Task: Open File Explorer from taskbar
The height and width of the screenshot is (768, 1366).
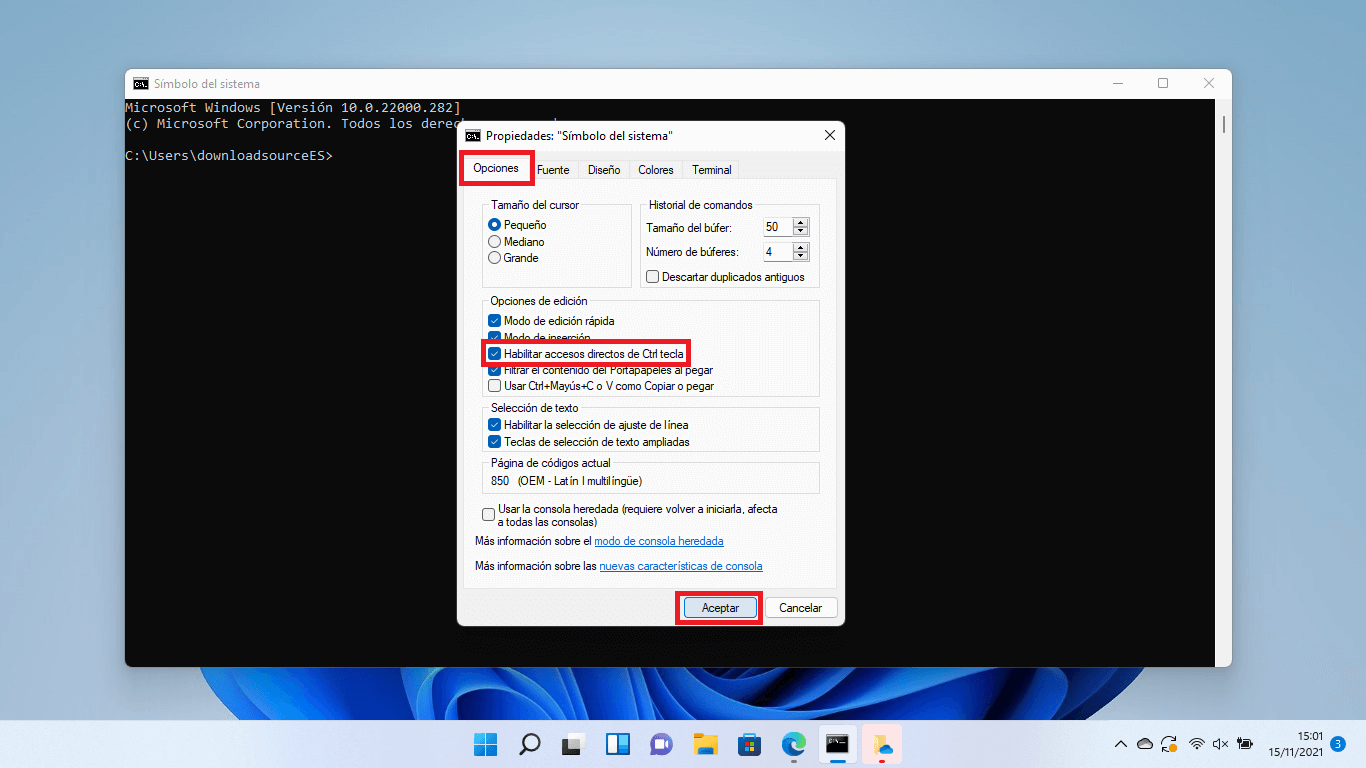Action: click(x=706, y=744)
